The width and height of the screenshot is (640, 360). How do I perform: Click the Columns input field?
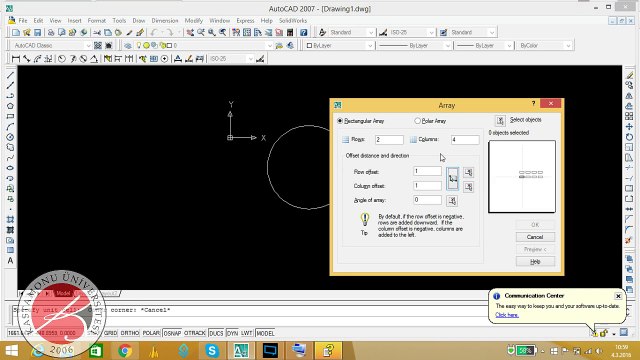tap(465, 140)
